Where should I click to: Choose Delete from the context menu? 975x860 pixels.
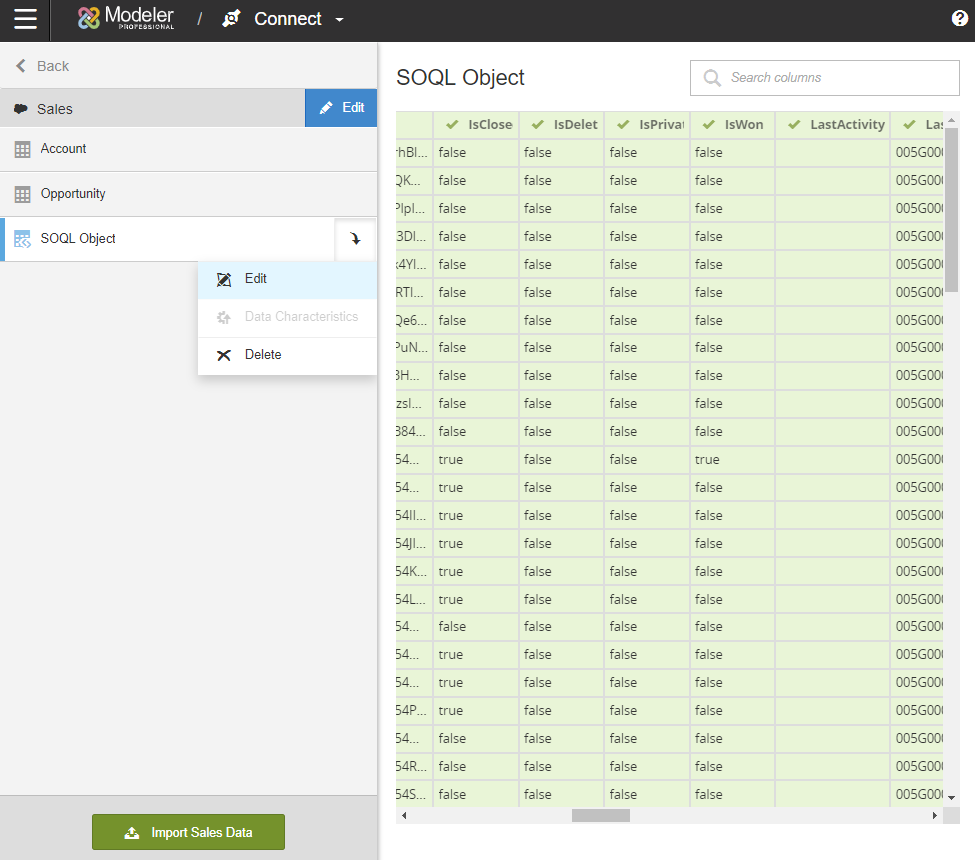click(263, 355)
